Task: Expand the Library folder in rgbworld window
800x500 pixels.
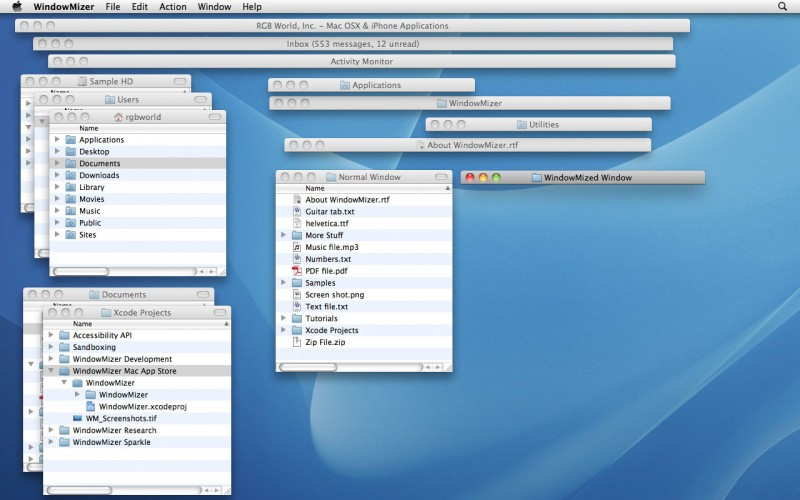Action: pos(58,187)
